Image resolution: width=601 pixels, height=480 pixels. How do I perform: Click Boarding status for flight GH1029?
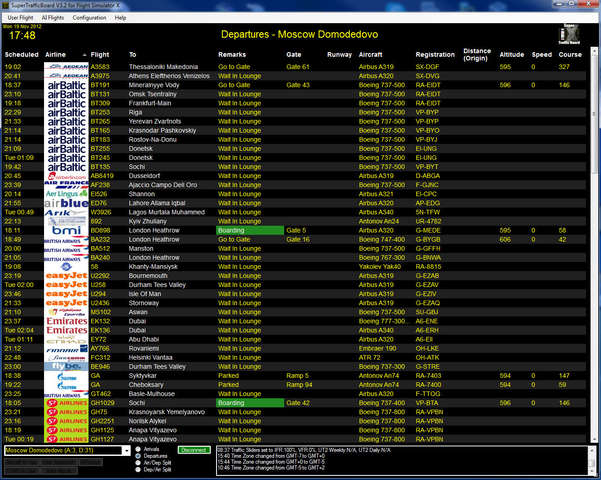pos(250,403)
